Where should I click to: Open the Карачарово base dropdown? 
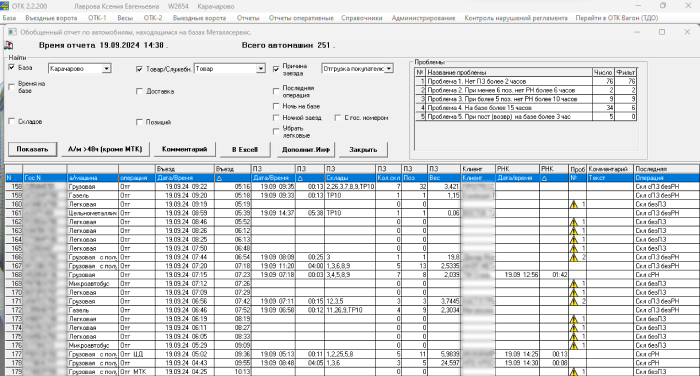(x=106, y=69)
